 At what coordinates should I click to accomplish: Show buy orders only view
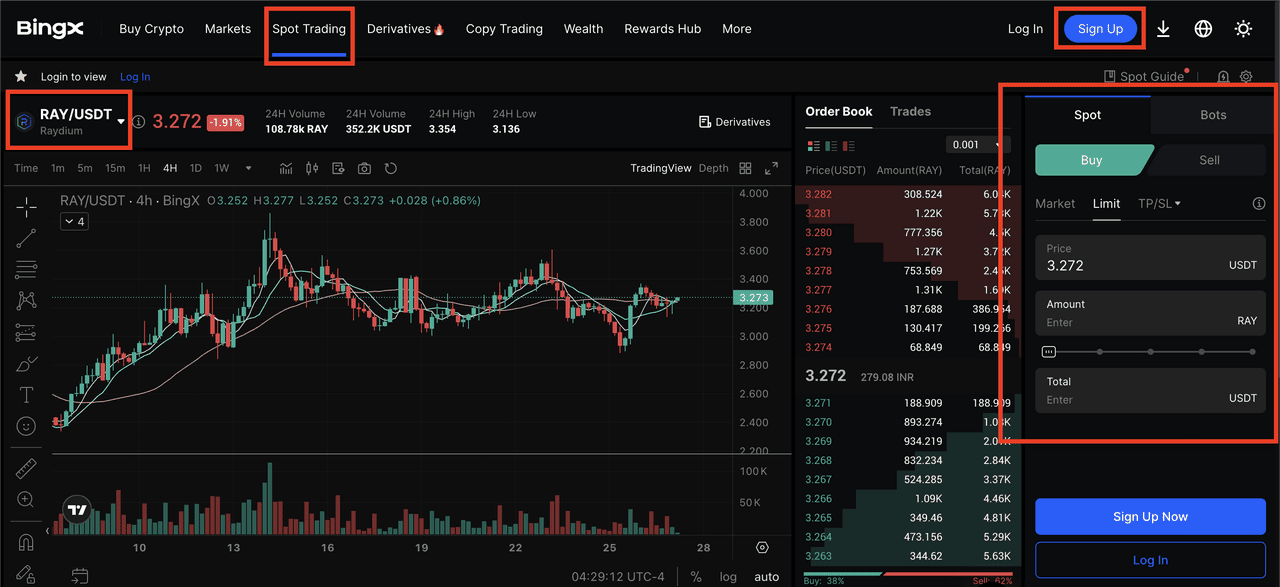click(x=831, y=146)
